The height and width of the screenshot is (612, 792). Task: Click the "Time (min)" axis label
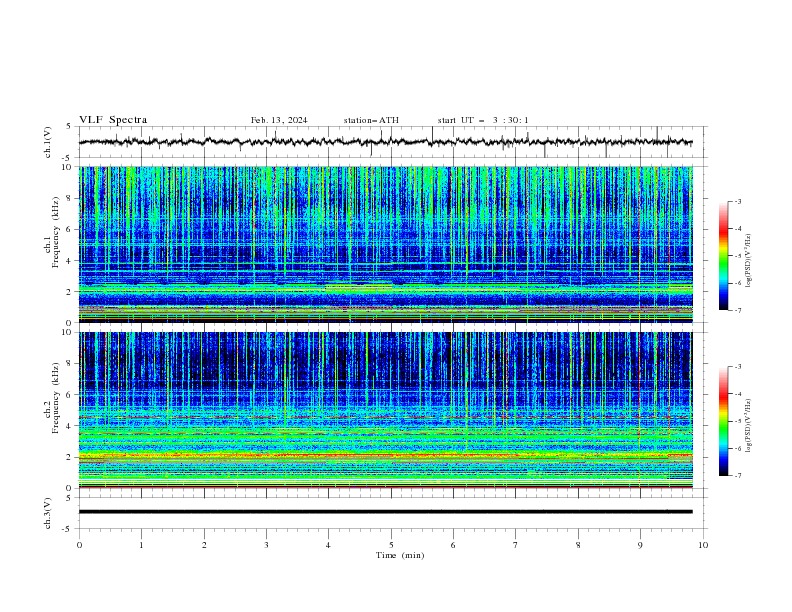tap(400, 555)
